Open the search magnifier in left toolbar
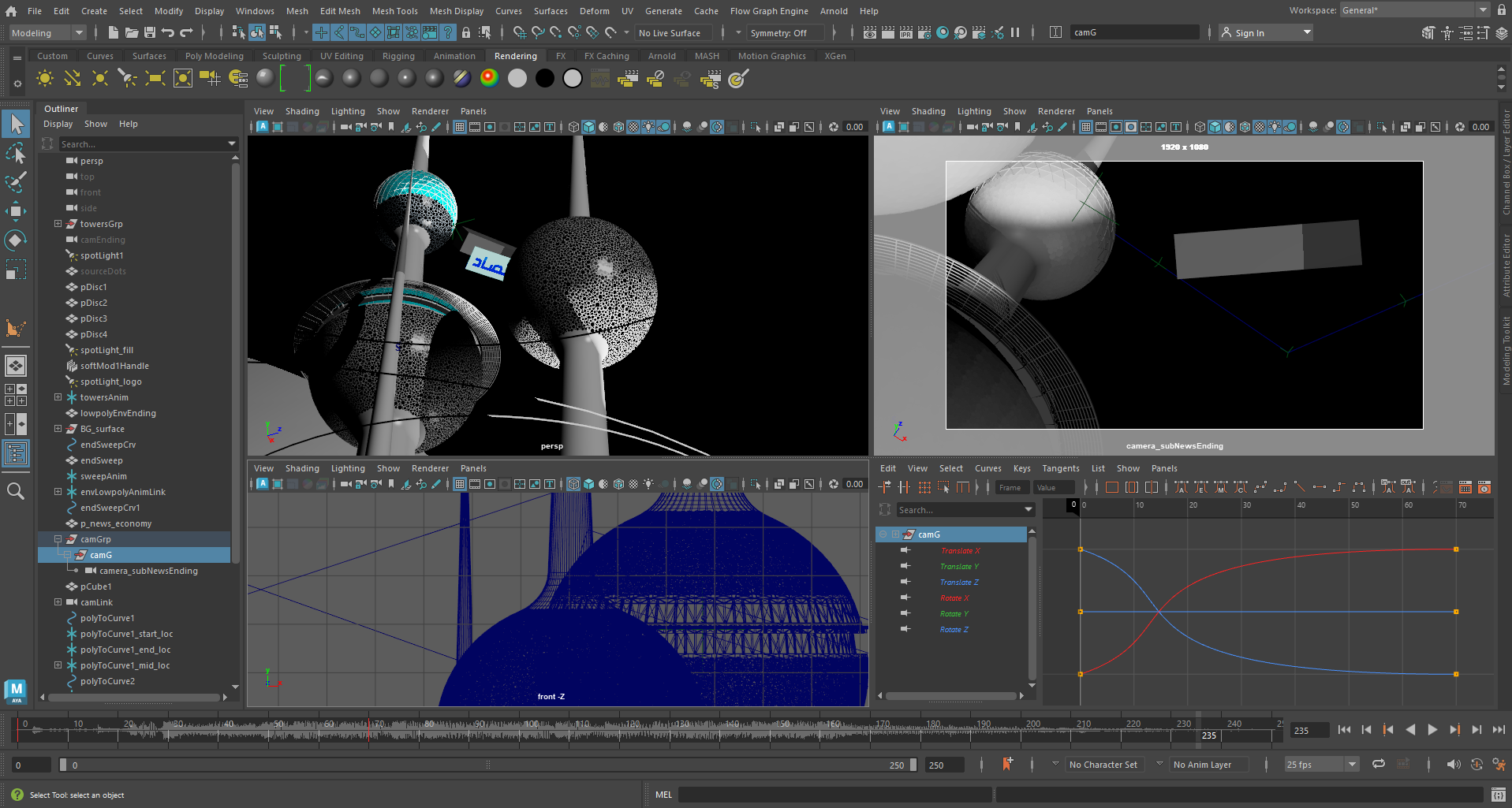1512x808 pixels. tap(15, 492)
